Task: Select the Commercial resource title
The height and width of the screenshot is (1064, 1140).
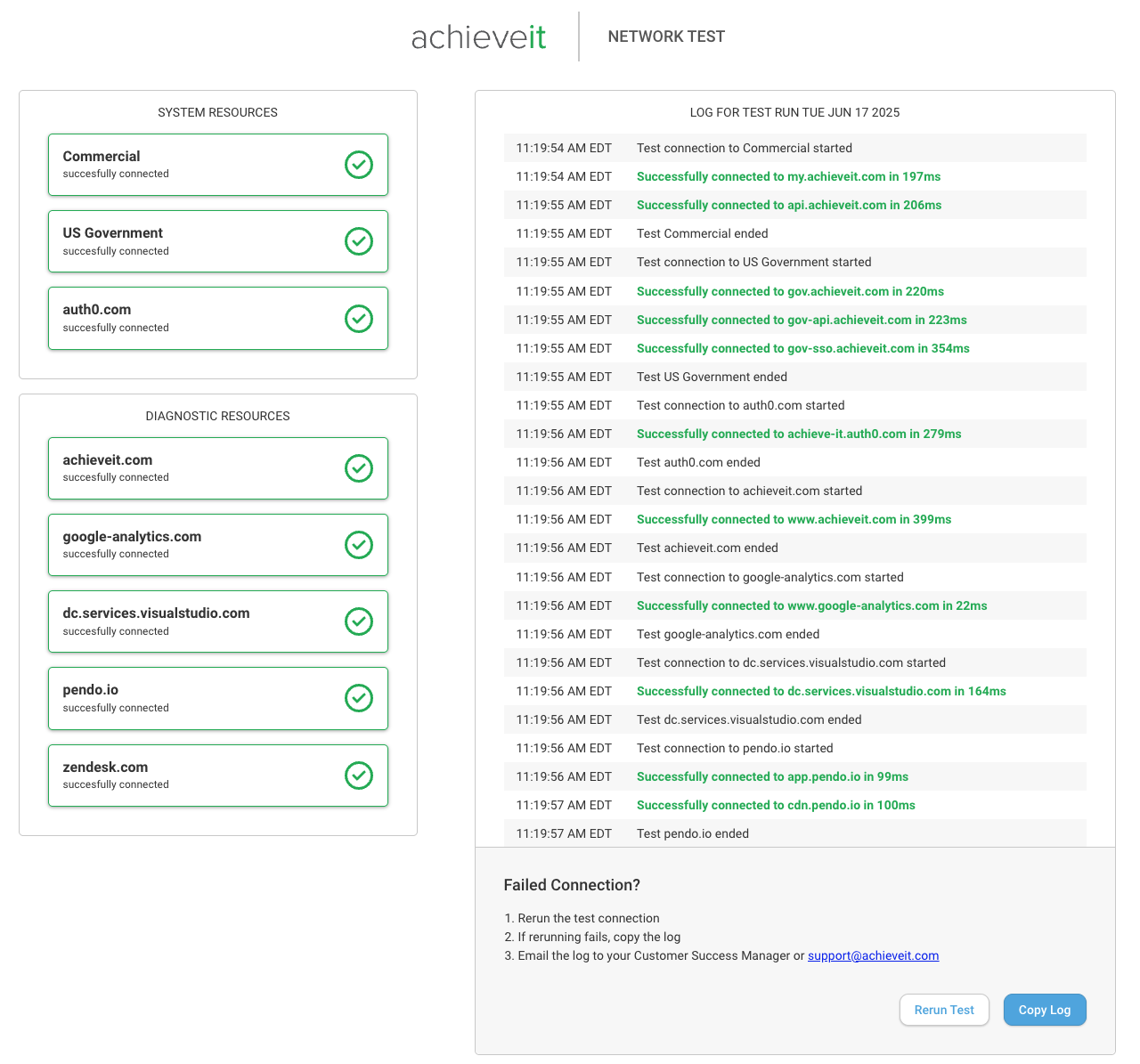Action: click(x=102, y=156)
